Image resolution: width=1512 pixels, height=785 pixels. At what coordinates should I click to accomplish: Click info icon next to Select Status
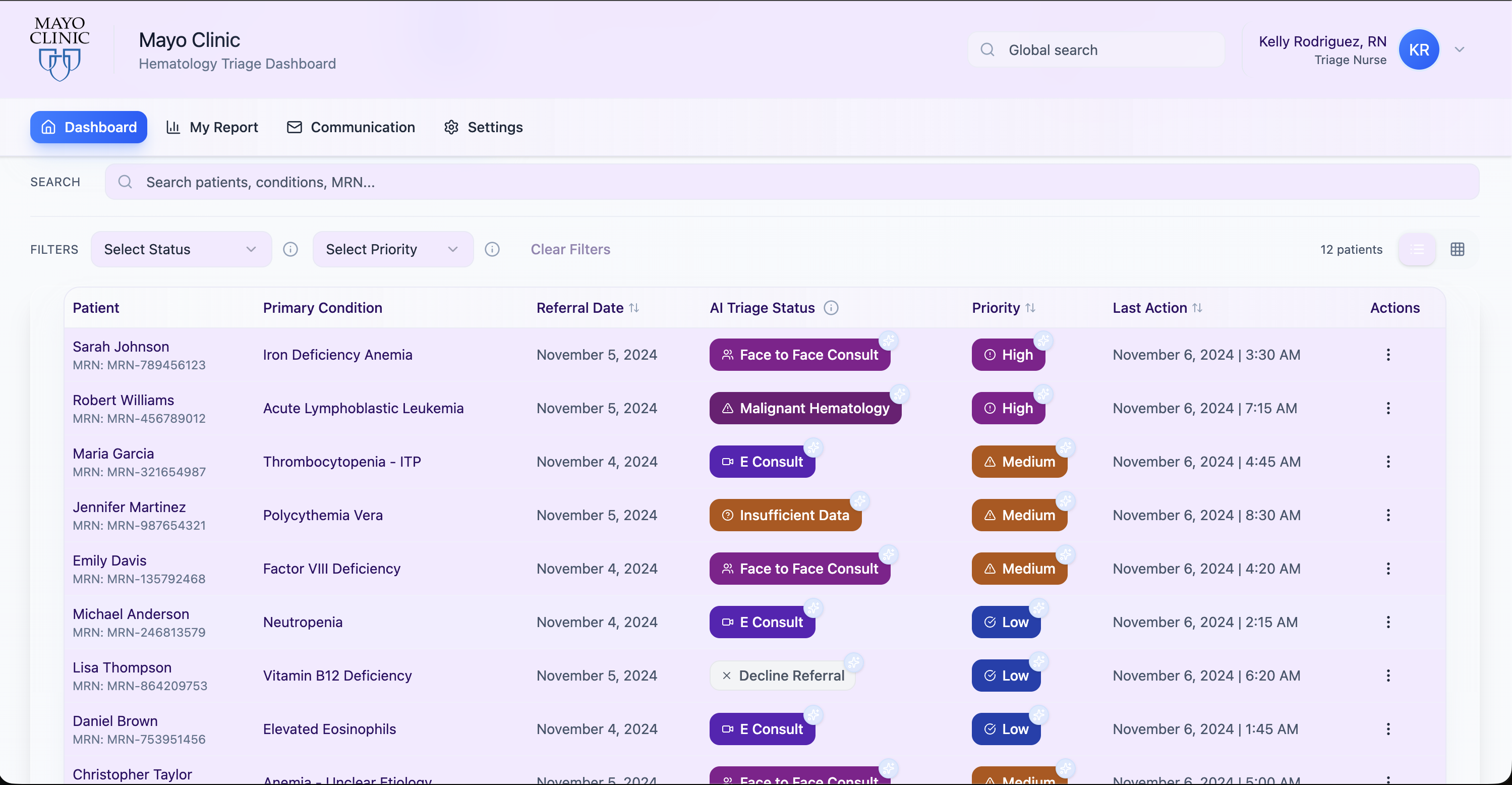click(290, 250)
